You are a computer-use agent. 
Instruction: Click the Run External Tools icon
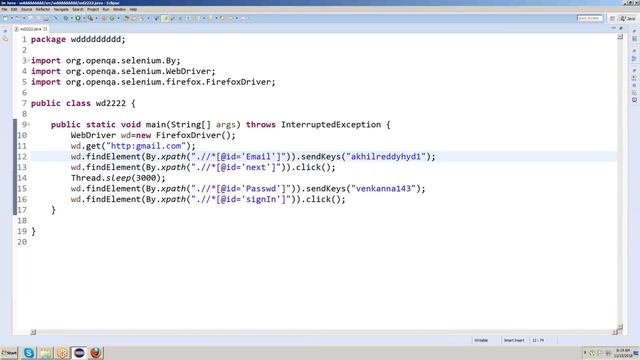(x=90, y=18)
